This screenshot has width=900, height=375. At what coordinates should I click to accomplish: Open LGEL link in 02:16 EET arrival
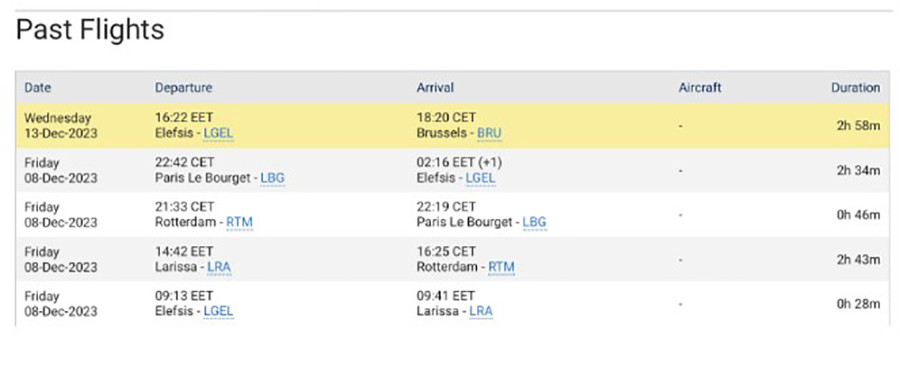(x=480, y=178)
